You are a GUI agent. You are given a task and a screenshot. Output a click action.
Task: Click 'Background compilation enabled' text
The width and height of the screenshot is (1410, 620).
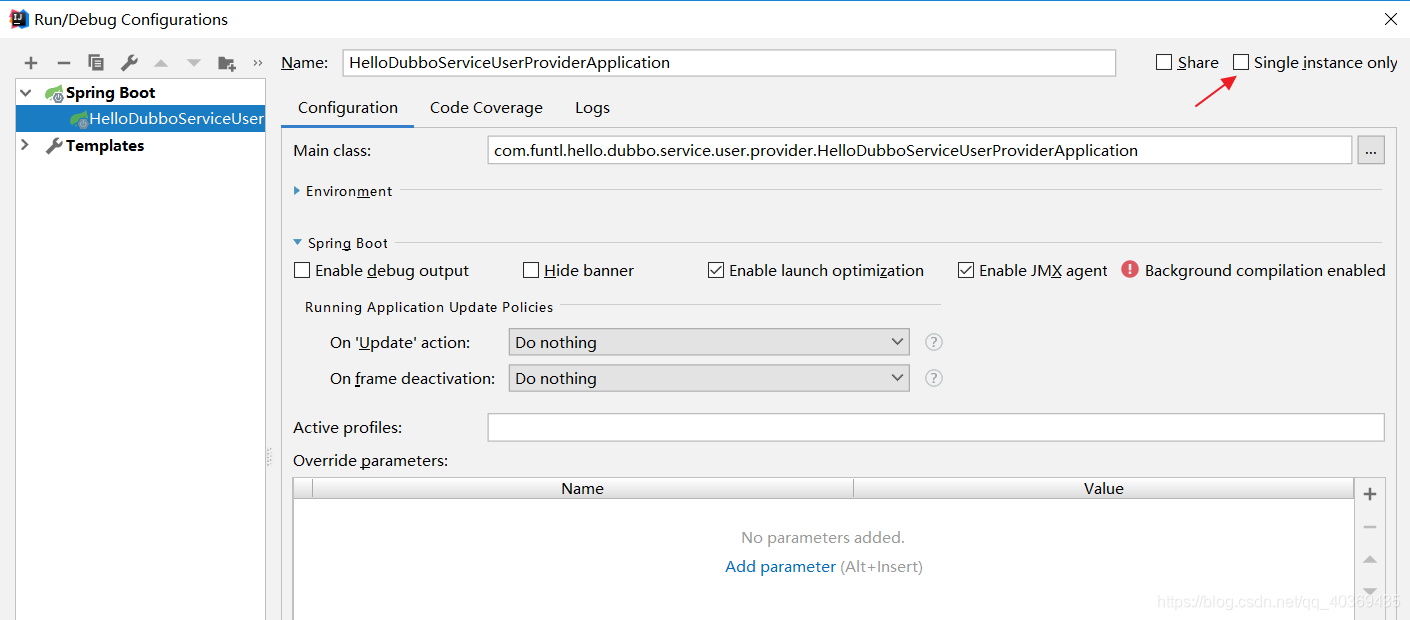pos(1265,270)
